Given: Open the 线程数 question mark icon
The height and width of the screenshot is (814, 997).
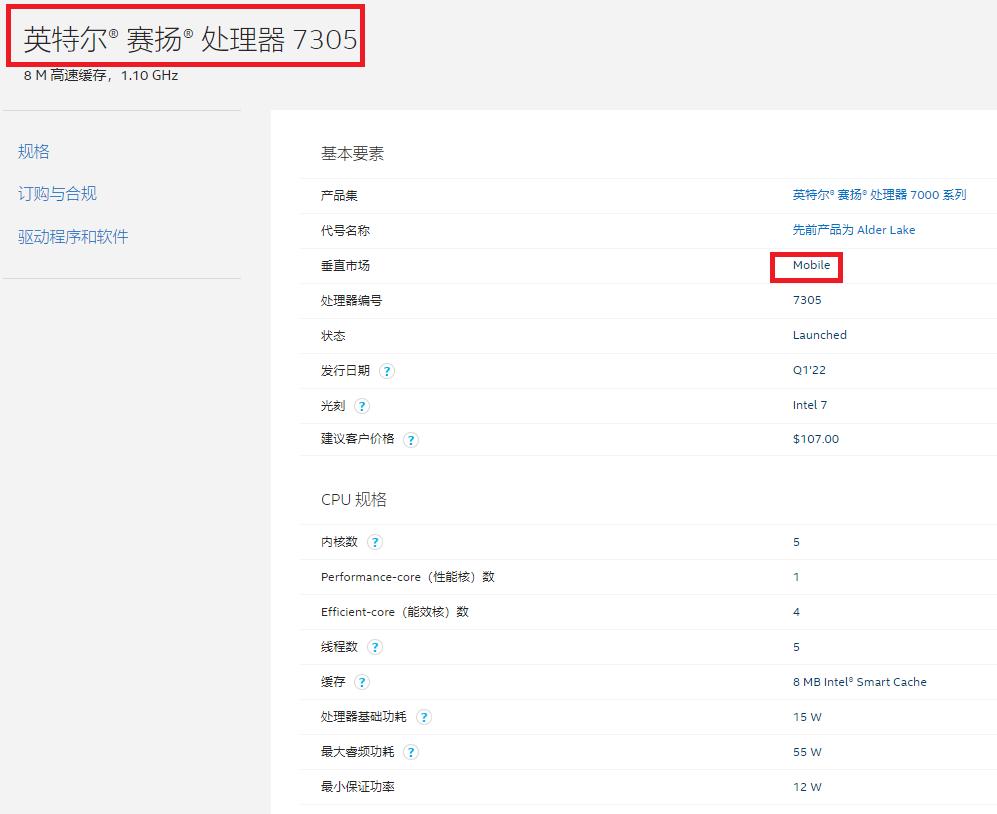Looking at the screenshot, I should [375, 646].
